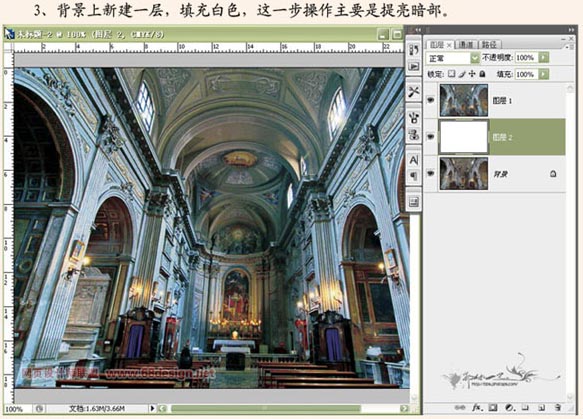The width and height of the screenshot is (583, 419).
Task: Open the blend mode dropdown showing 正常
Action: point(452,58)
